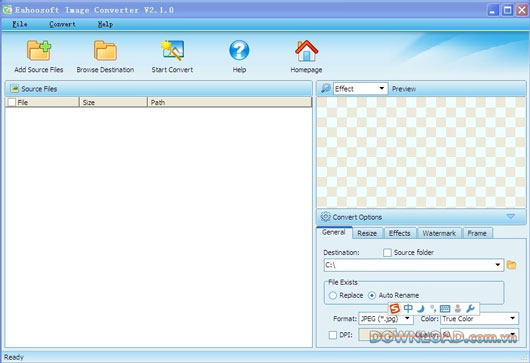Toggle Chinese input mode character icon
530x363 pixels.
pyautogui.click(x=408, y=308)
